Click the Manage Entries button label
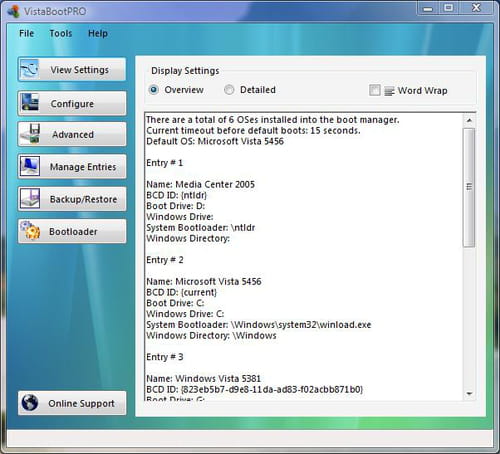The image size is (500, 454). (x=83, y=167)
